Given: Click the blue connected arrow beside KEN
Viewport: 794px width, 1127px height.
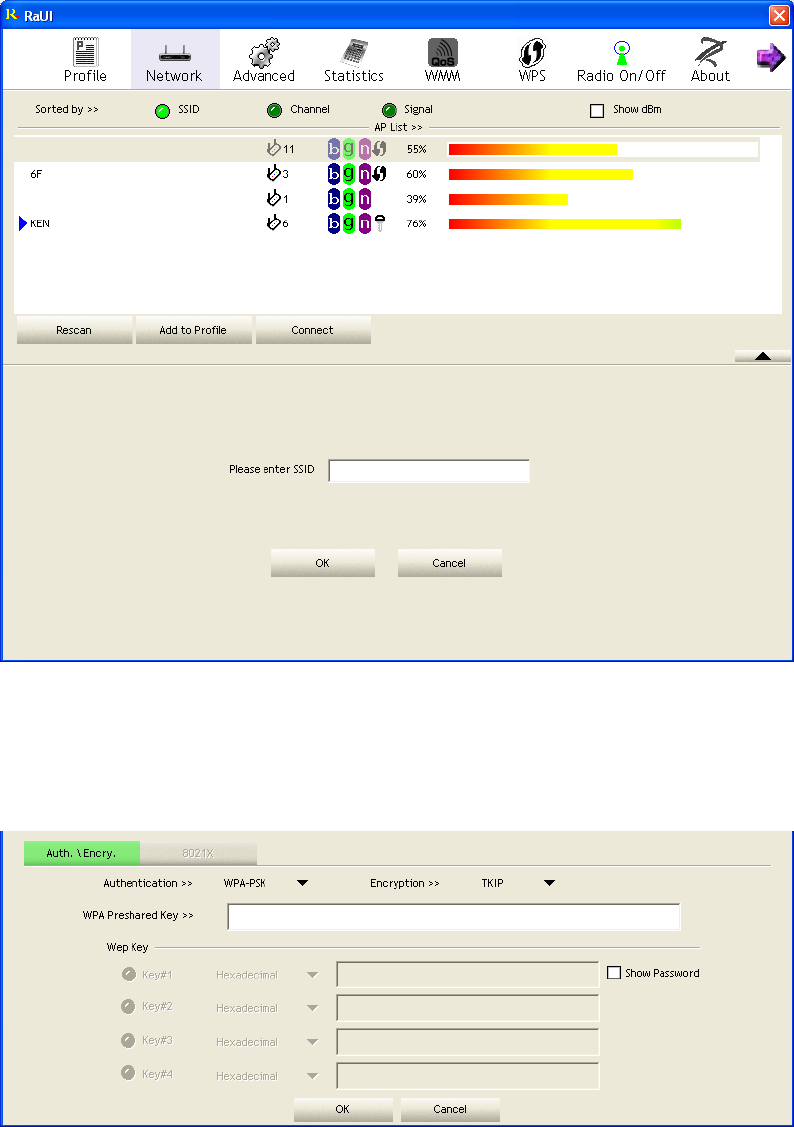Looking at the screenshot, I should click(23, 224).
